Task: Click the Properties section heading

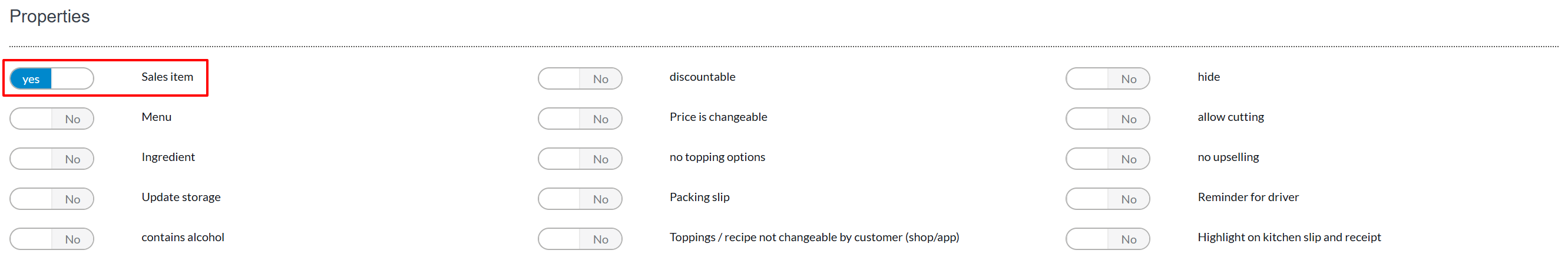Action: pos(49,17)
